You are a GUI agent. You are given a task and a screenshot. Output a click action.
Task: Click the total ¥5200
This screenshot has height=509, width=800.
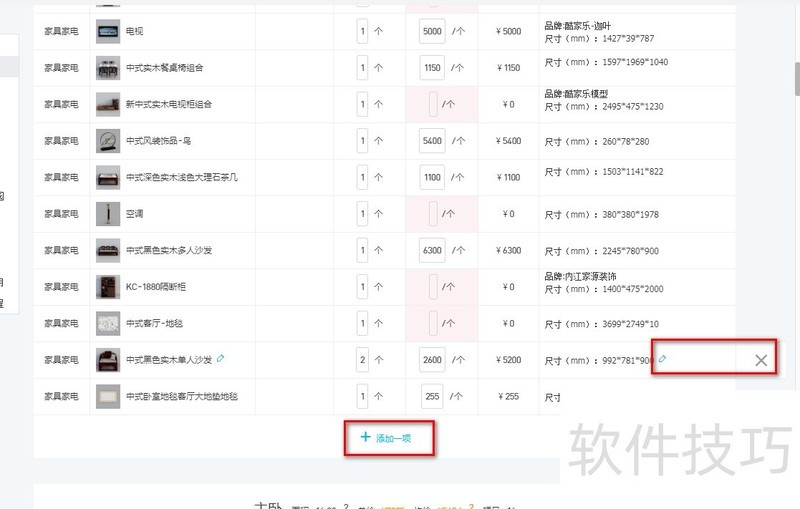coord(508,360)
